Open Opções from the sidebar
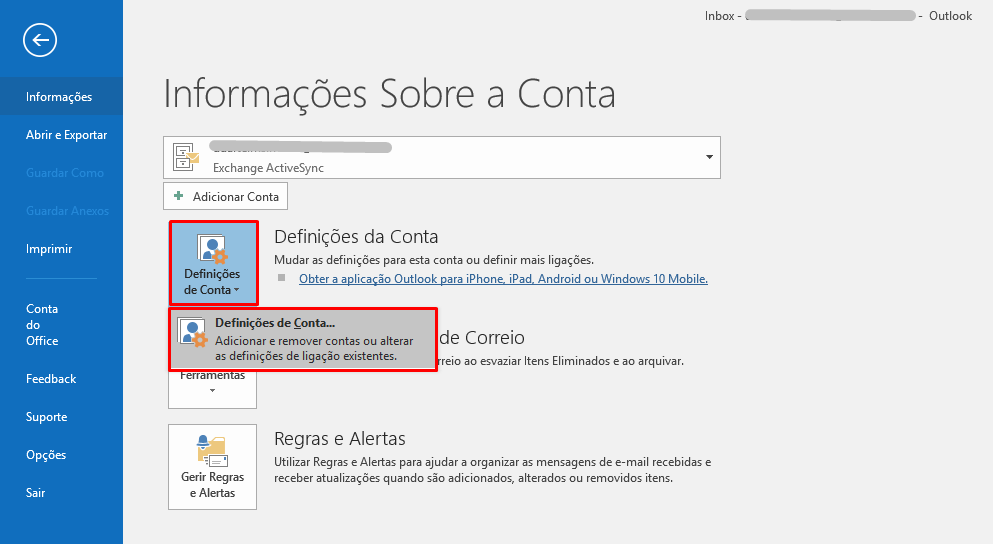993x544 pixels. coord(46,455)
